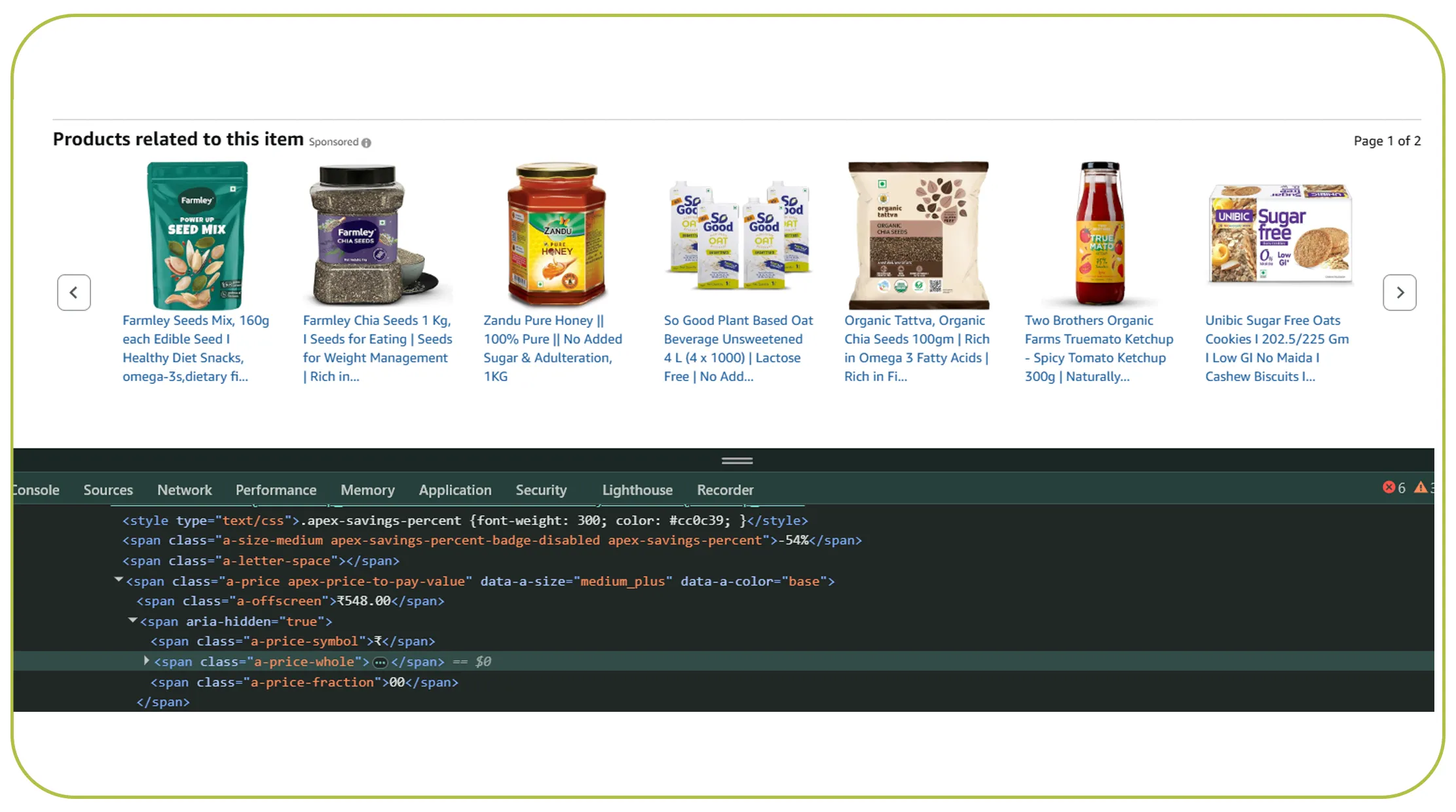The width and height of the screenshot is (1456, 812).
Task: Open the Farmley Seeds Mix product image
Action: click(x=197, y=235)
